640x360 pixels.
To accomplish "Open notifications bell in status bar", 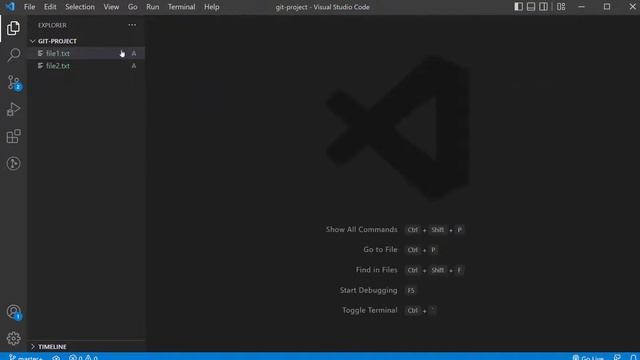I will tap(633, 358).
